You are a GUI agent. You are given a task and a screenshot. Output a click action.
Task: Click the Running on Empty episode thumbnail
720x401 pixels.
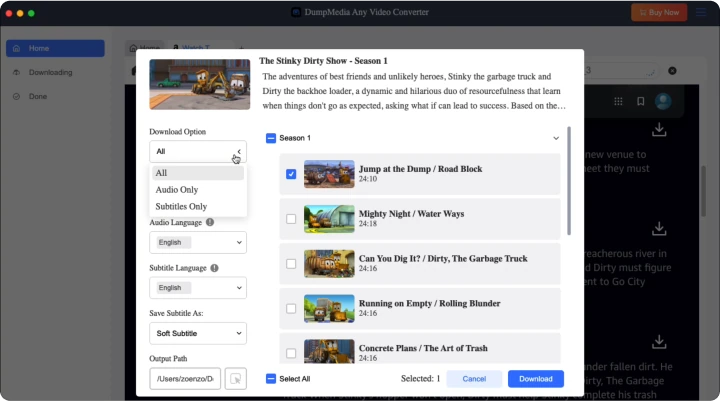coord(329,308)
